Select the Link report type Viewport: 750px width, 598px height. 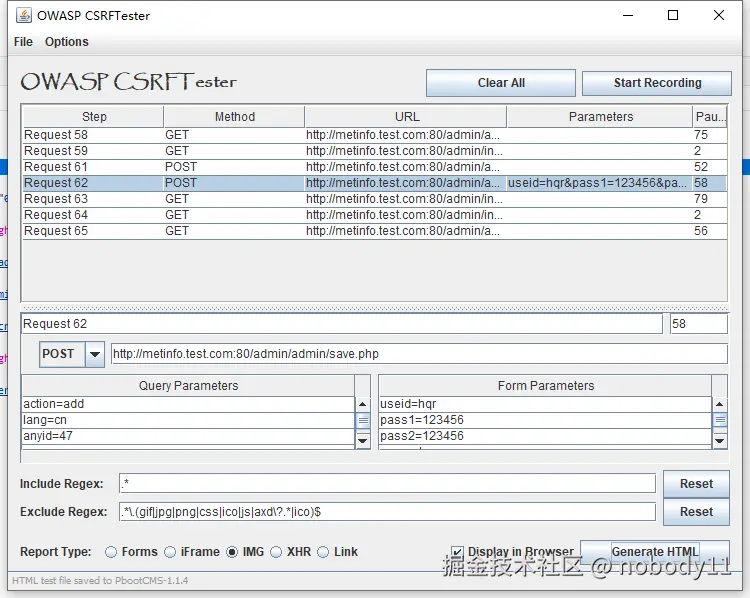(323, 552)
